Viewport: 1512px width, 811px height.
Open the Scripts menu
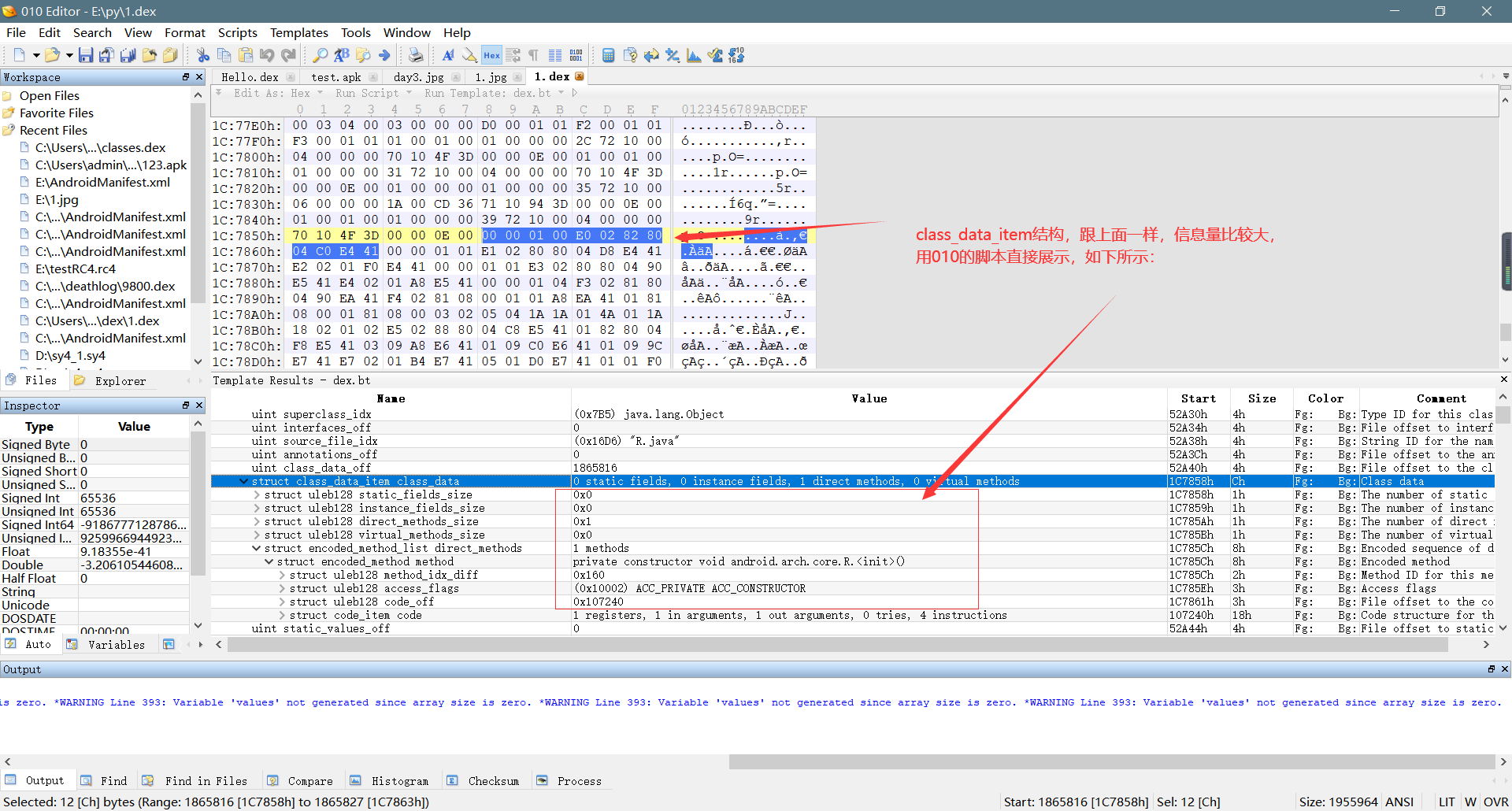coord(237,32)
